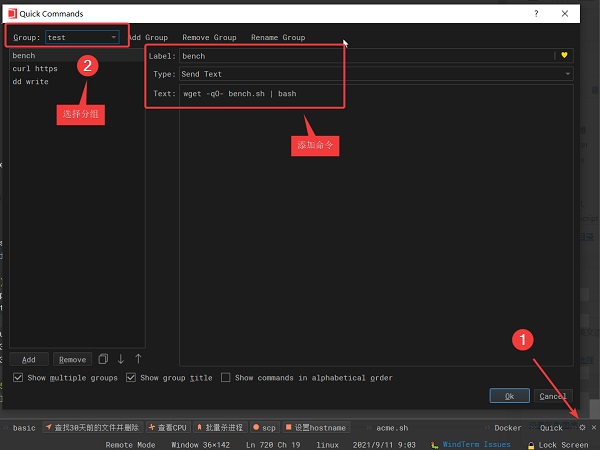Click the yellow heart favorite icon
Viewport: 600px width, 450px height.
point(564,56)
